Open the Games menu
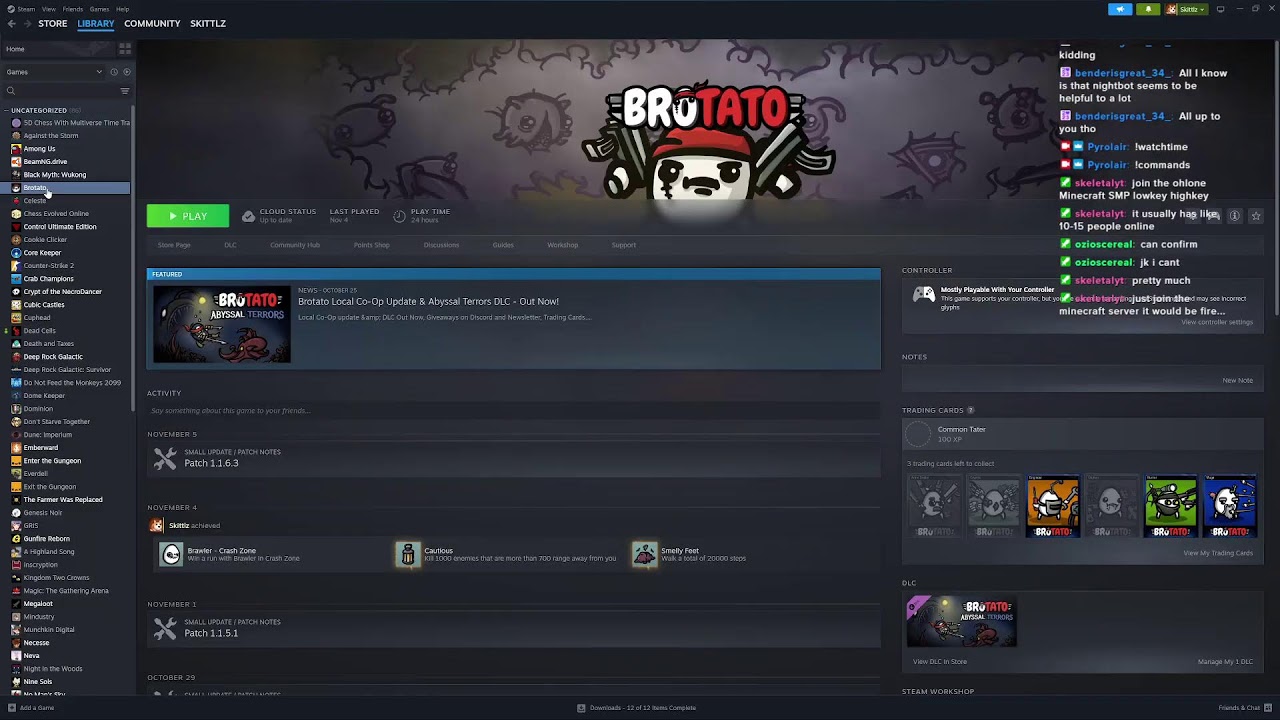This screenshot has height=720, width=1280. point(99,9)
